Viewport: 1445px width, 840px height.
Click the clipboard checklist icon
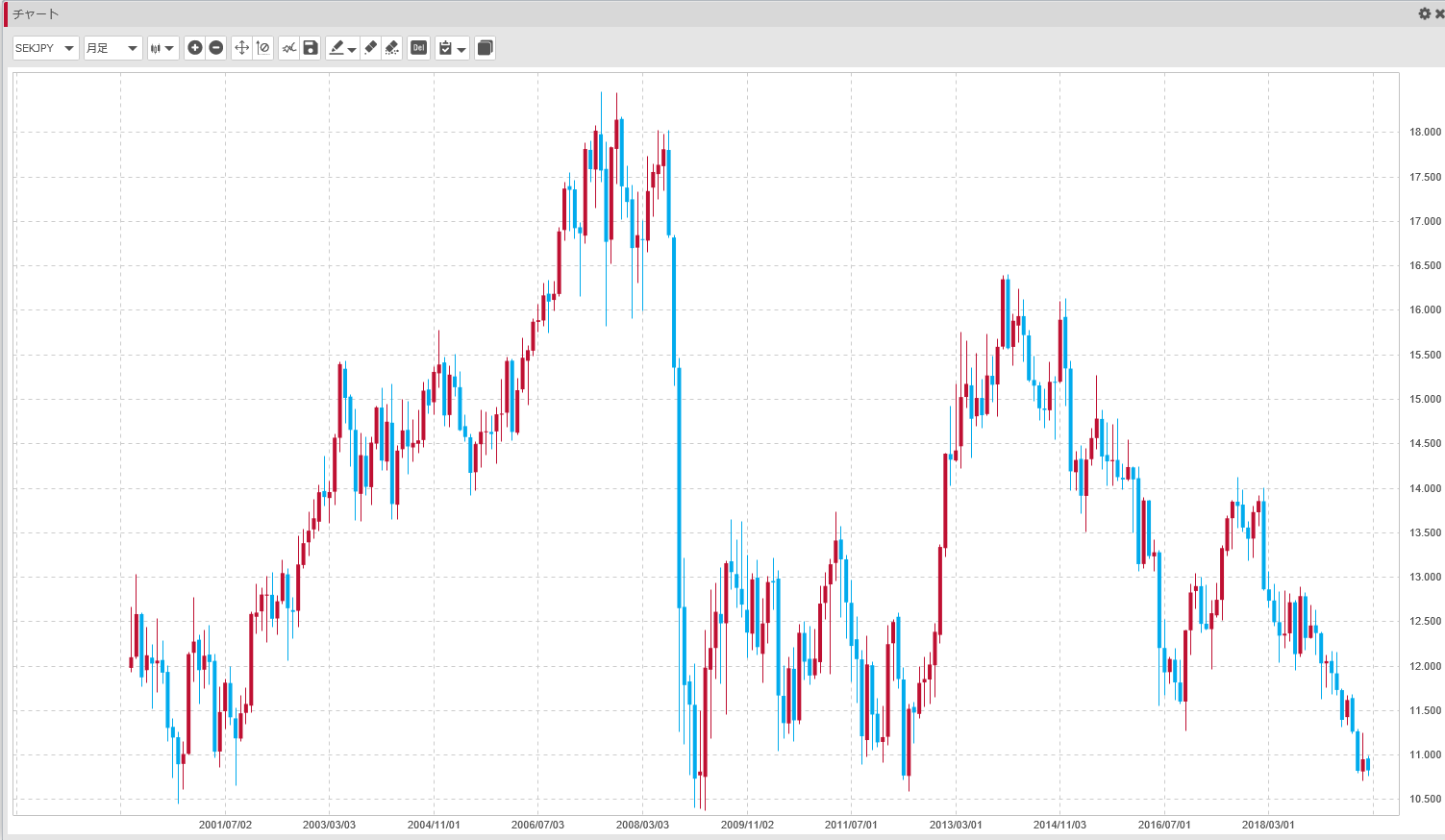pyautogui.click(x=445, y=48)
